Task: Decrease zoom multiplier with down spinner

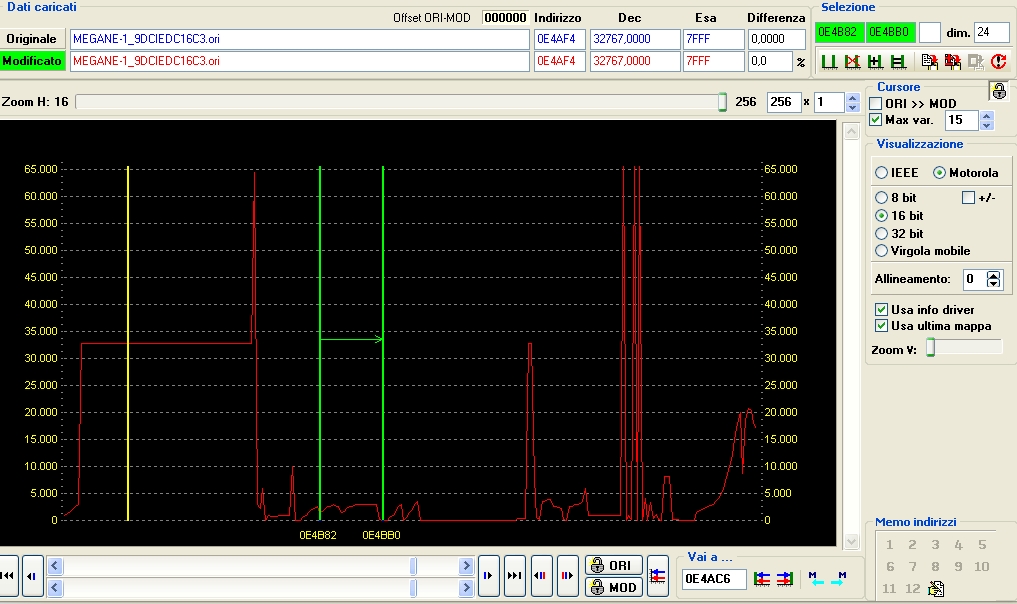Action: pyautogui.click(x=853, y=106)
